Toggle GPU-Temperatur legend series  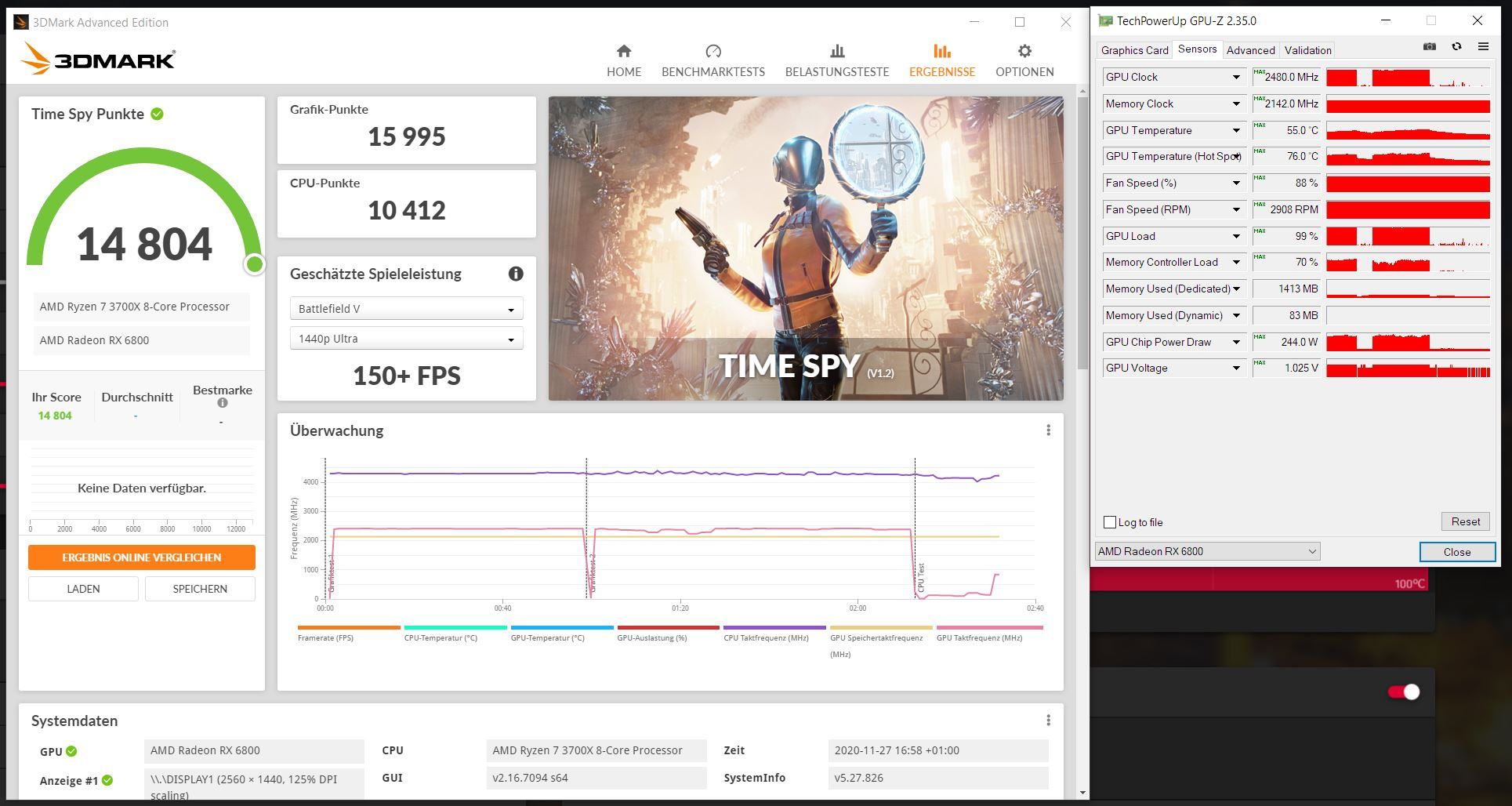(562, 634)
